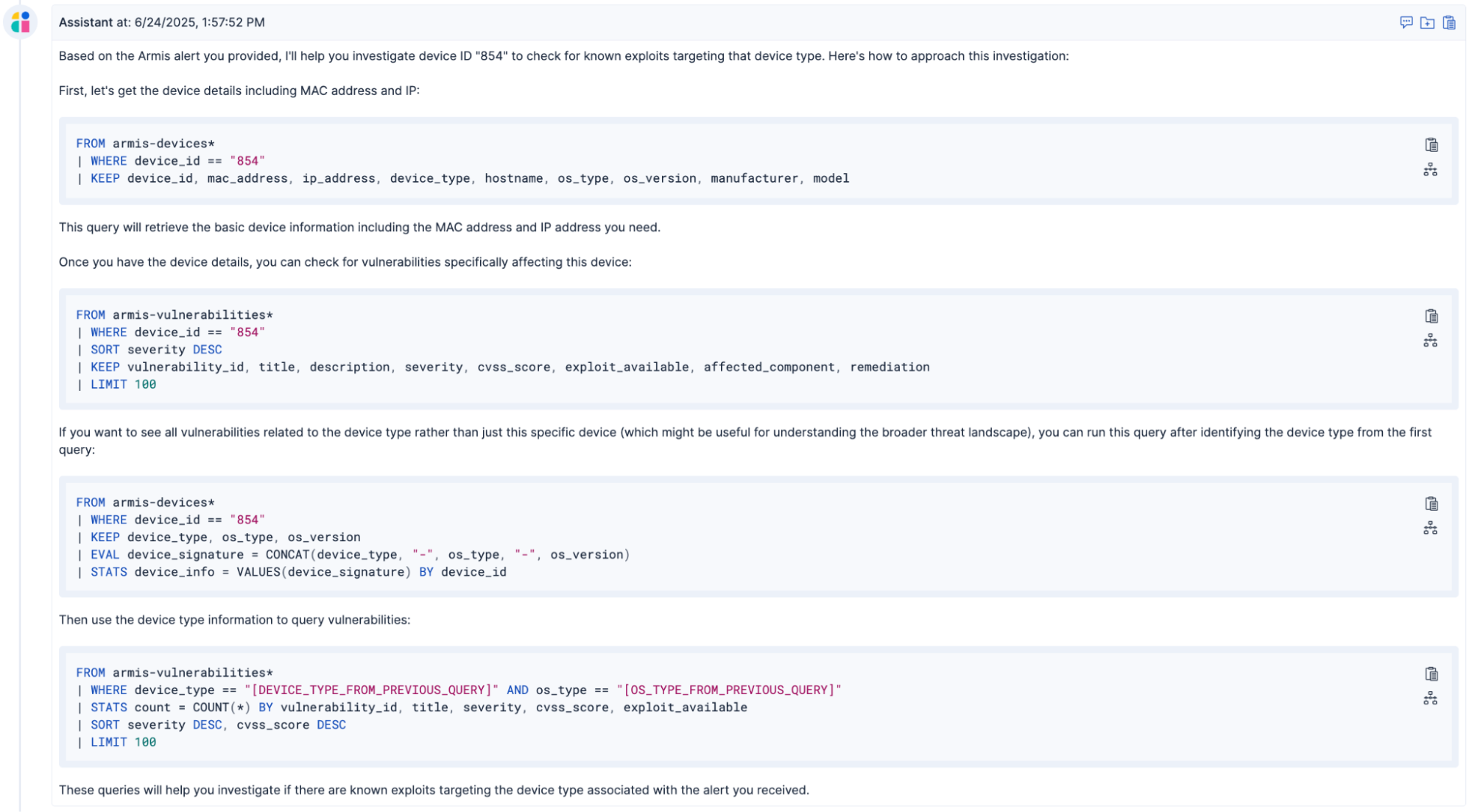Click the flowchart icon on first query block
This screenshot has width=1472, height=812.
pyautogui.click(x=1430, y=170)
